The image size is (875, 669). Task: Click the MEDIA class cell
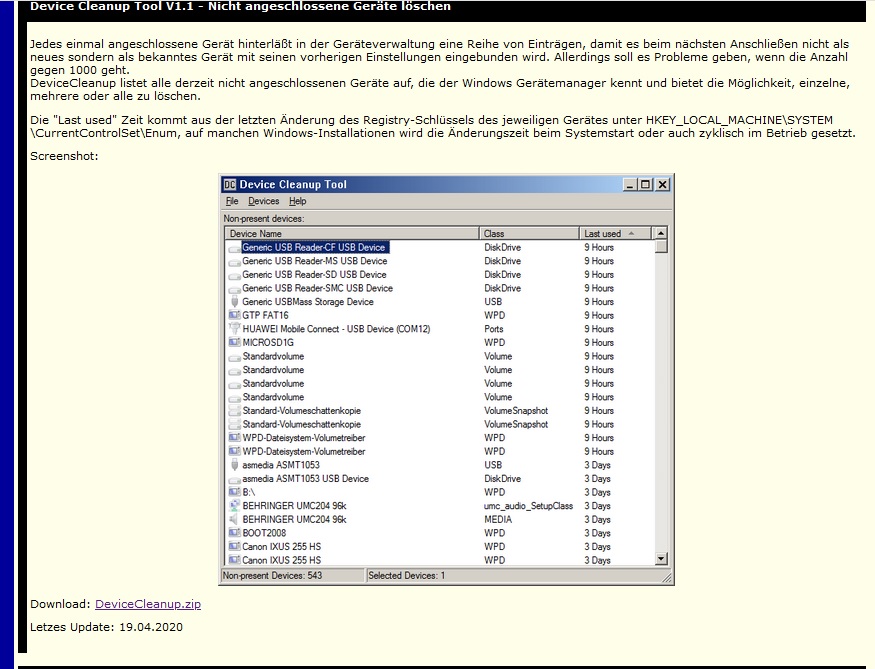coord(498,519)
